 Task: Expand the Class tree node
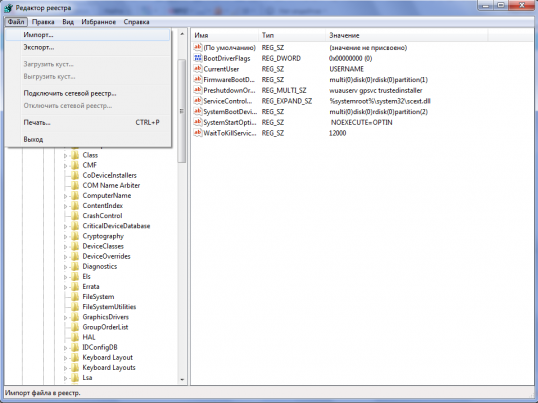point(65,156)
